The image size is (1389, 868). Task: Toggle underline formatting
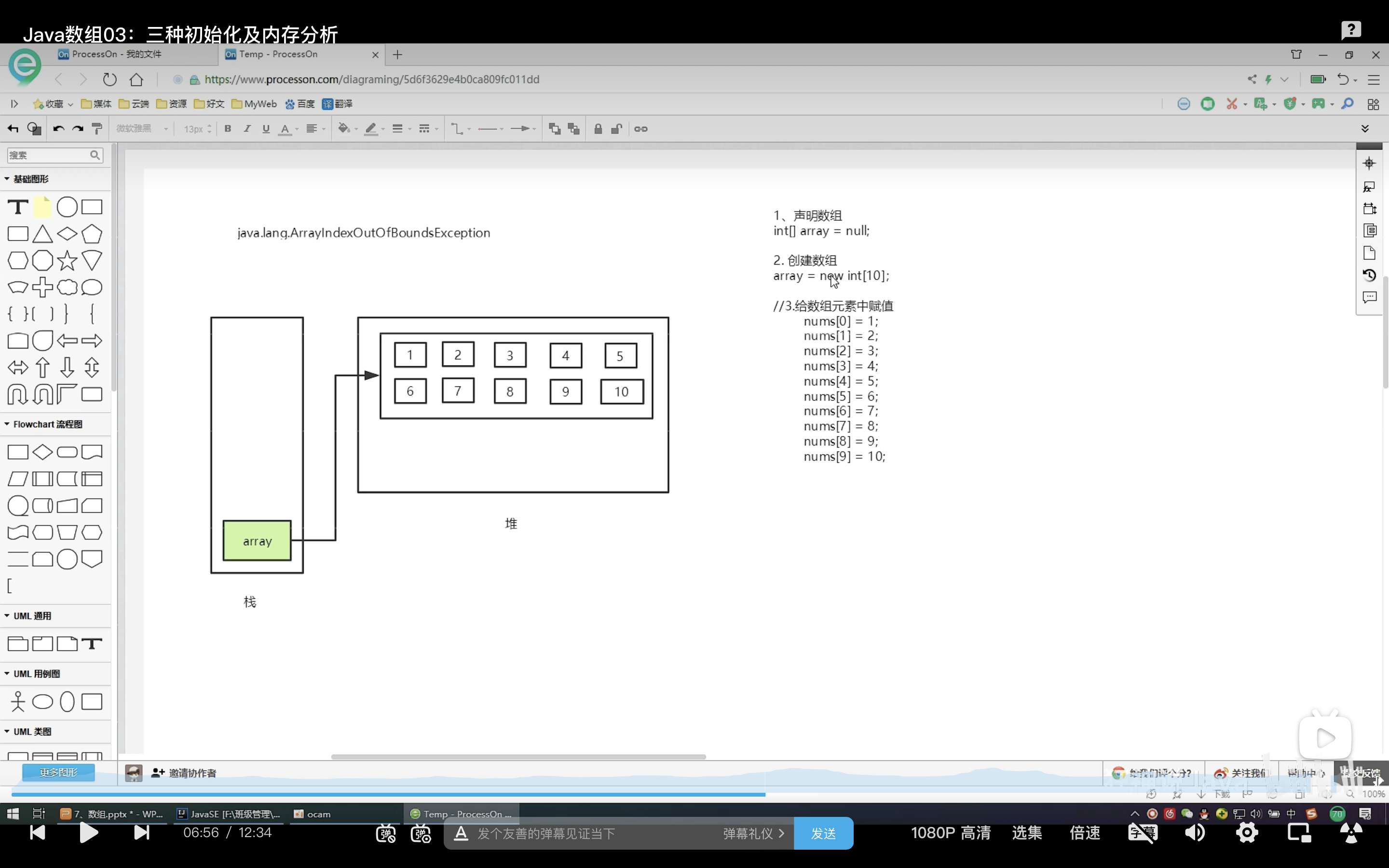tap(266, 129)
